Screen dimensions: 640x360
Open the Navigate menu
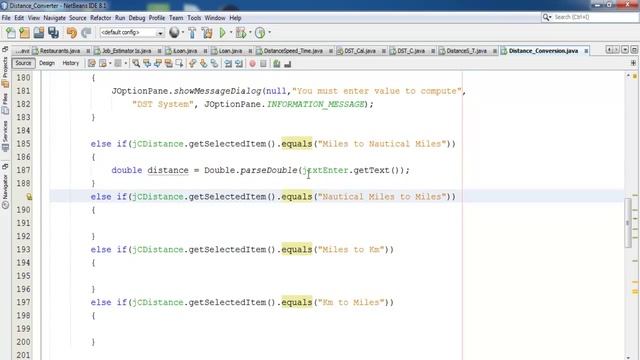[x=54, y=18]
